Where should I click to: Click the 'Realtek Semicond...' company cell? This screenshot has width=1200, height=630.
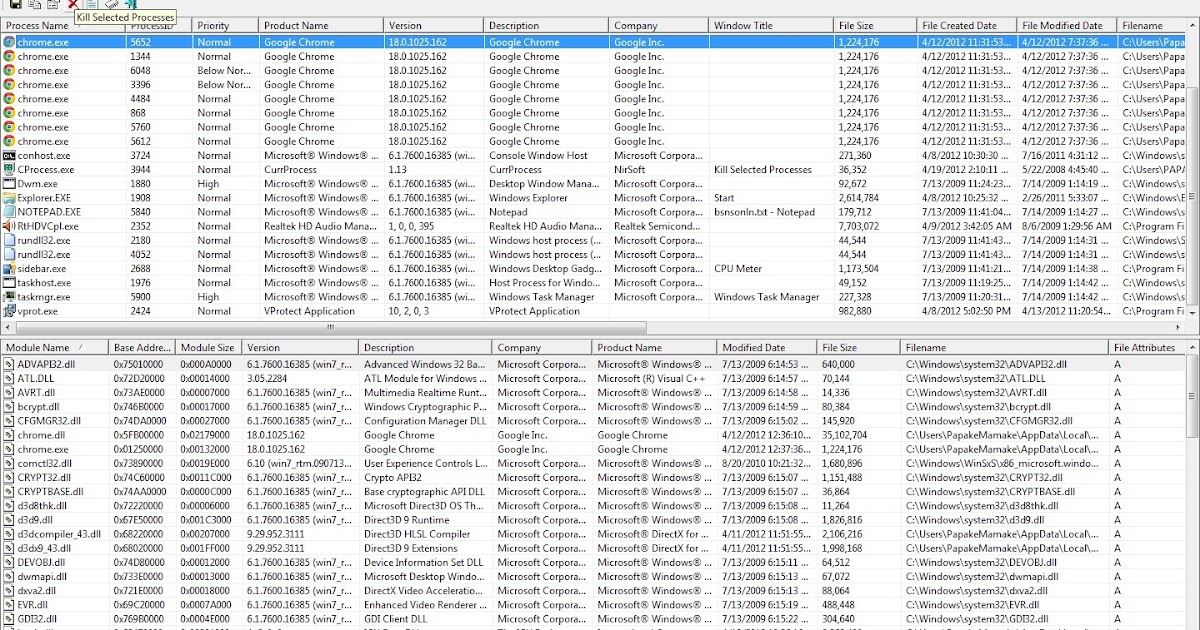(x=659, y=226)
